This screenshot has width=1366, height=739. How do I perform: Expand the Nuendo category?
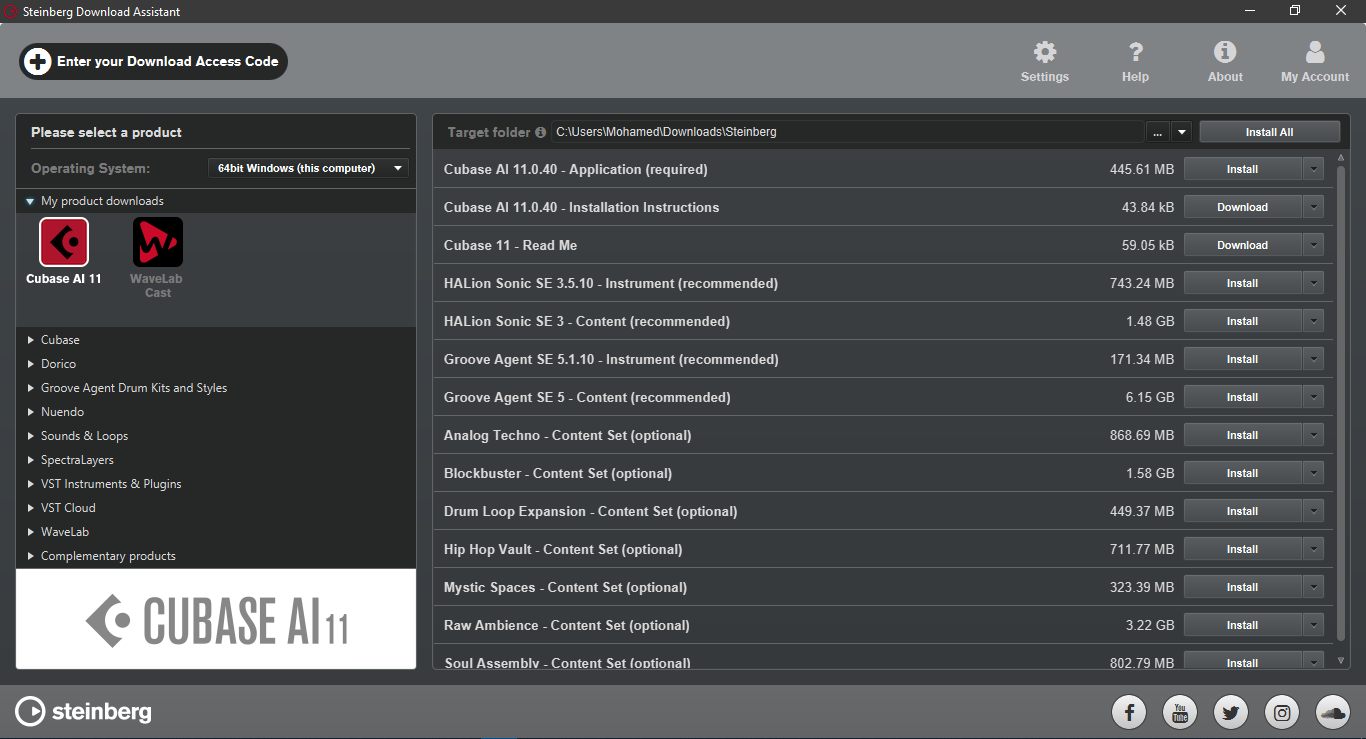(x=31, y=412)
